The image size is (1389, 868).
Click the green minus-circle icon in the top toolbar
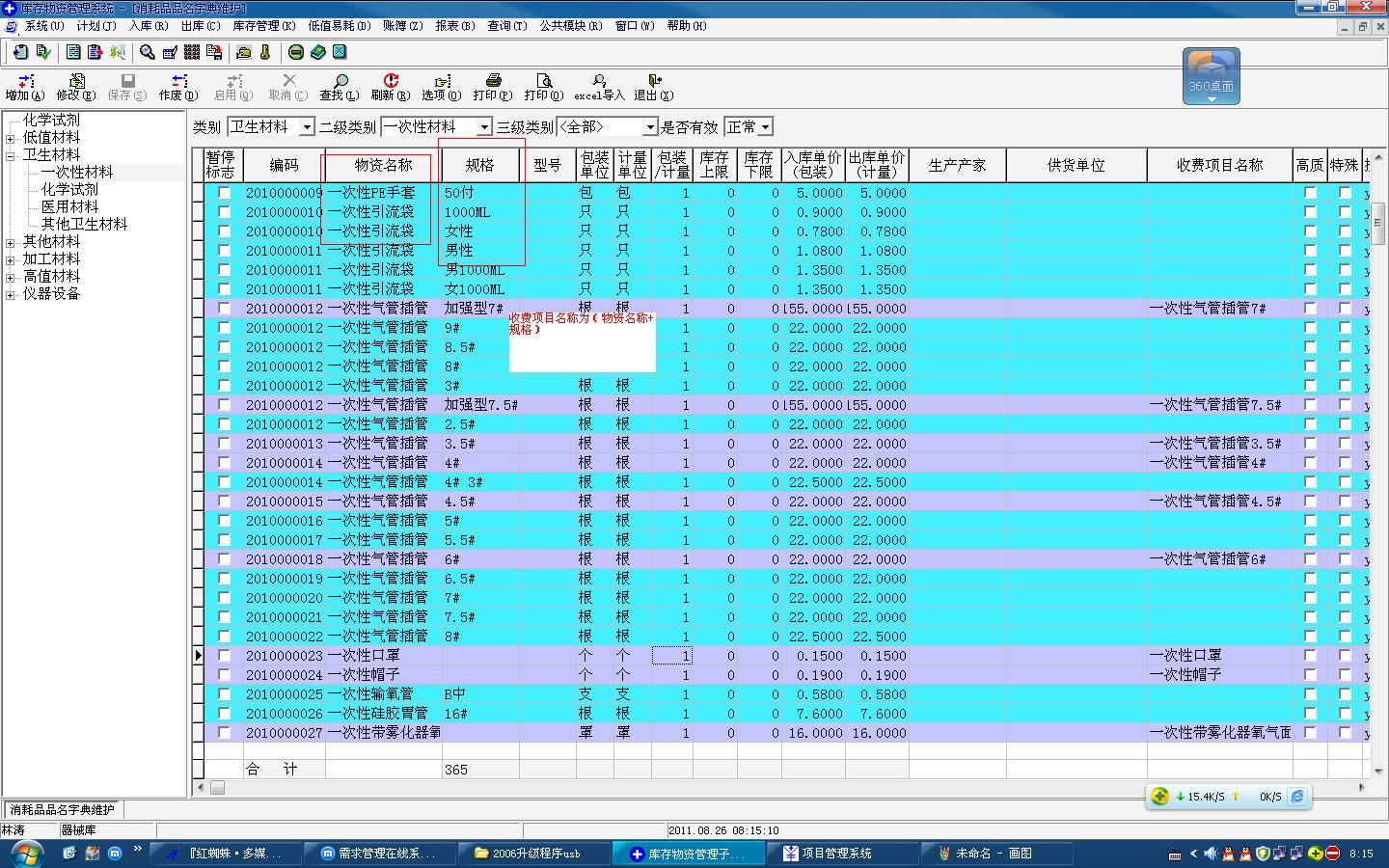coord(296,52)
